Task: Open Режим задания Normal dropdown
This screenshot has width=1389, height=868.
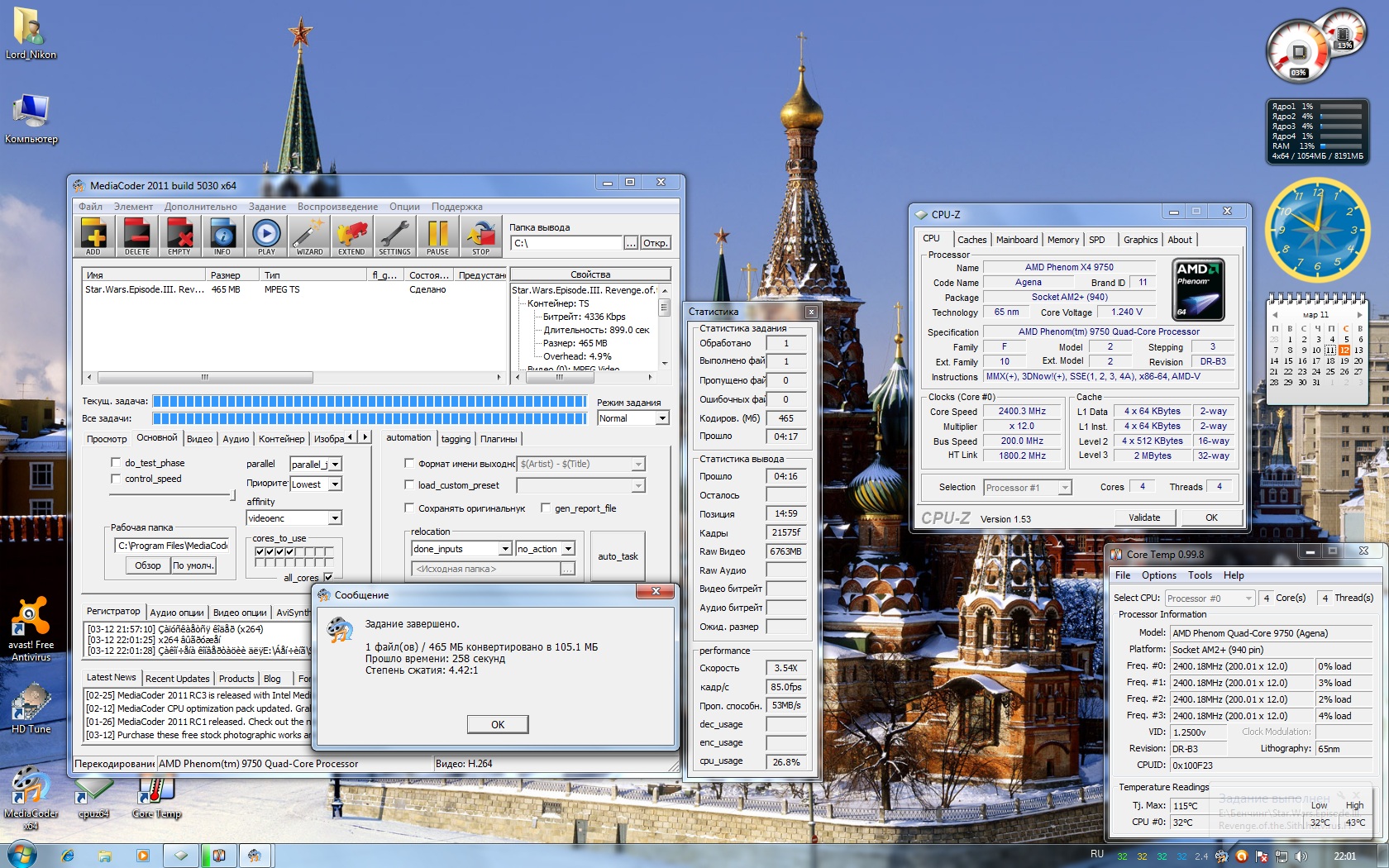Action: 662,418
